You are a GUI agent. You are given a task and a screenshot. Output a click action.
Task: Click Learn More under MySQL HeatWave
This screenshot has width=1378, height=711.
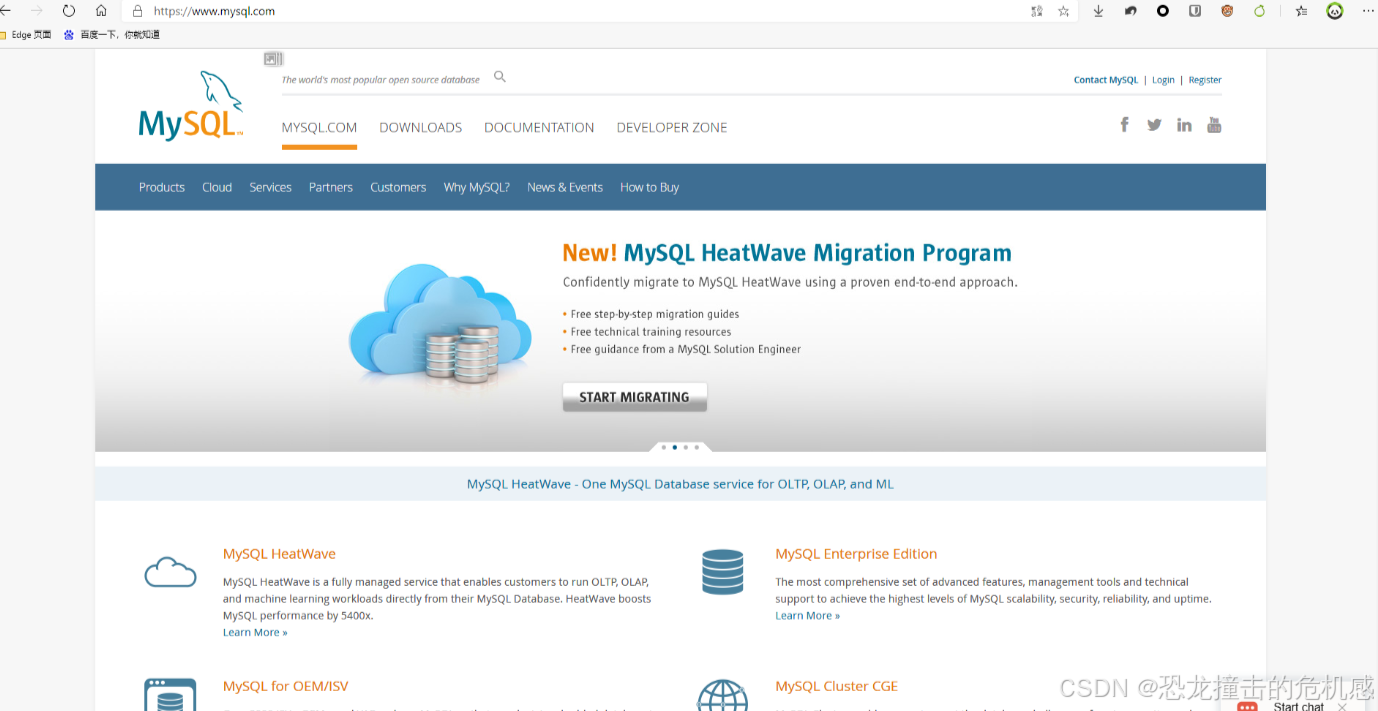click(255, 633)
